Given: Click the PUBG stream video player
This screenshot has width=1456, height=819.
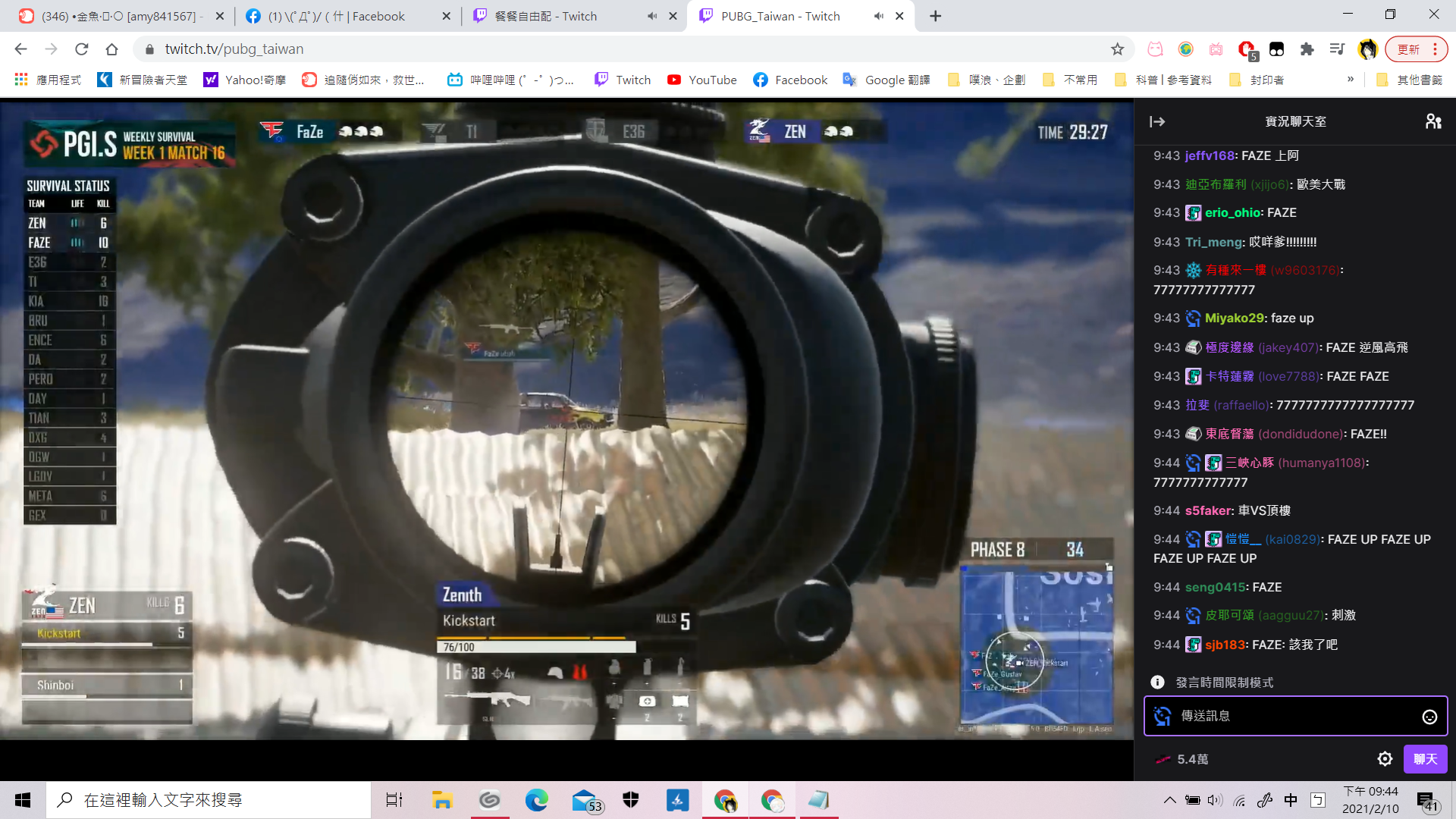Looking at the screenshot, I should 566,421.
